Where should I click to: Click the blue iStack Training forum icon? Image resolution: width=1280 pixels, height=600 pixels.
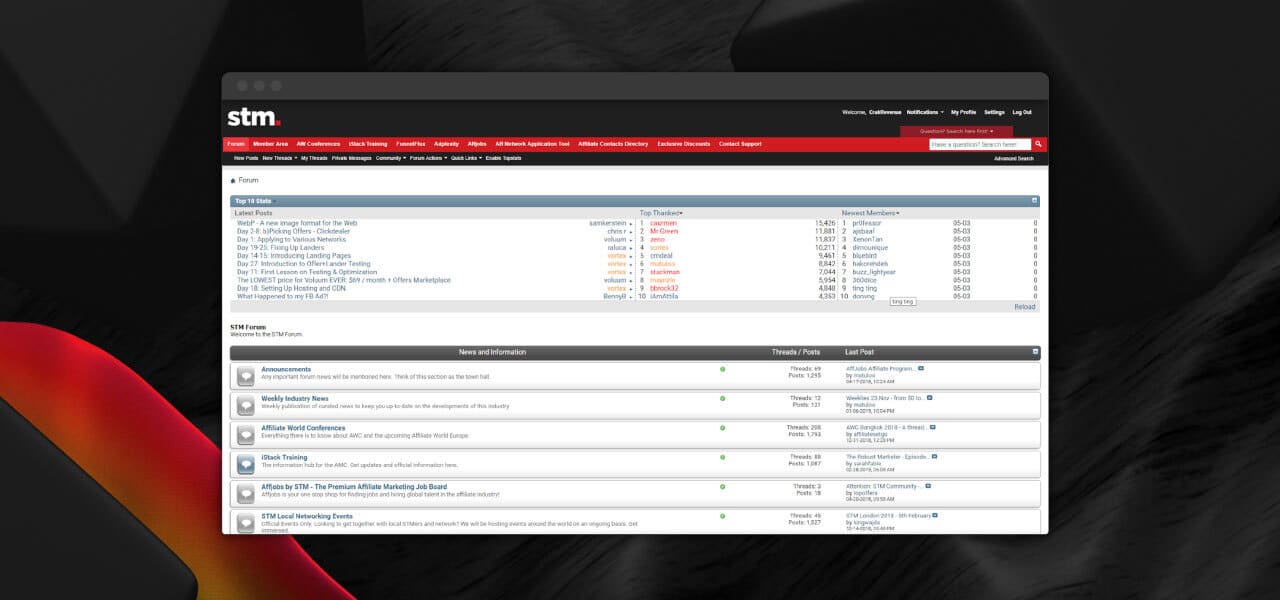(245, 464)
